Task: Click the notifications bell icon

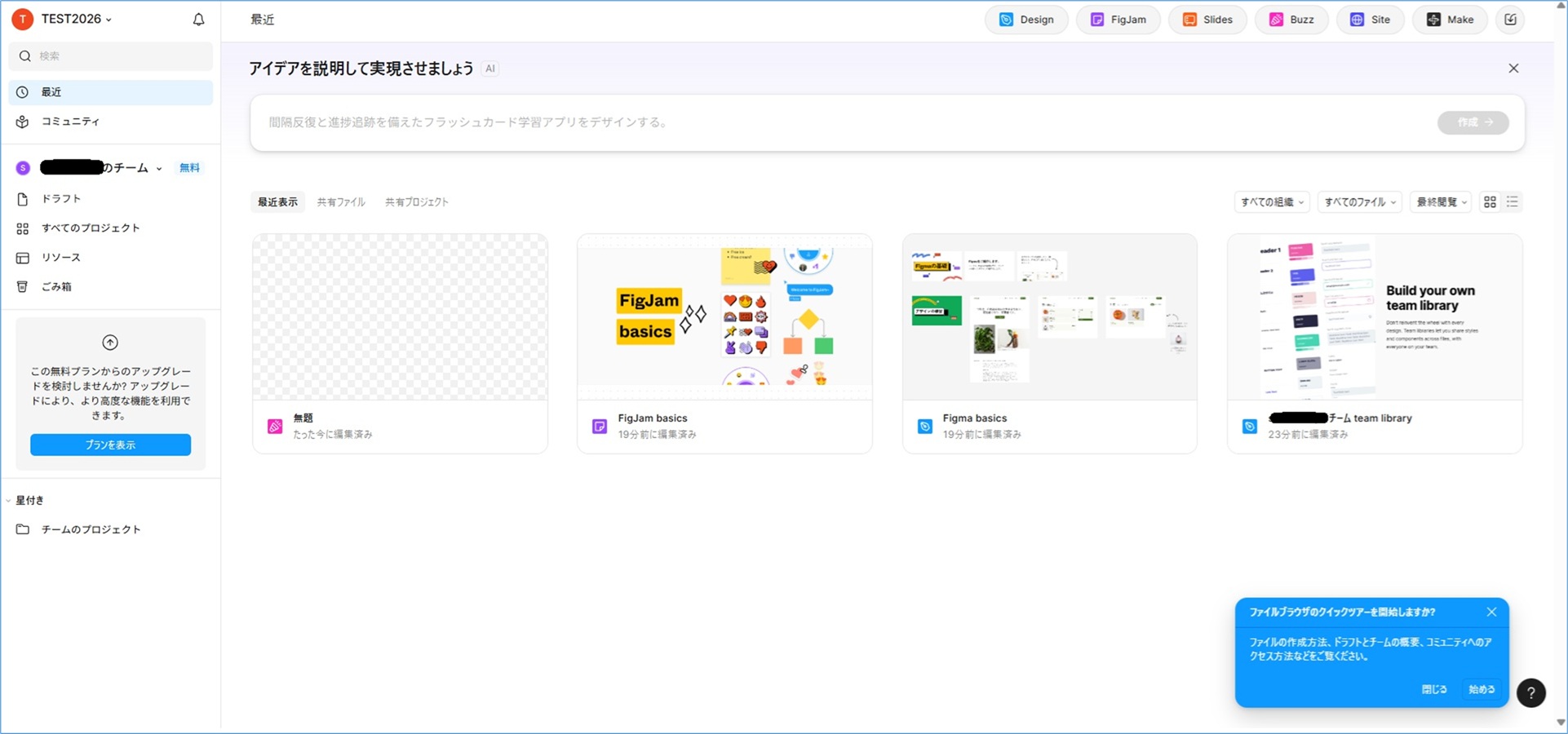Action: [x=198, y=20]
